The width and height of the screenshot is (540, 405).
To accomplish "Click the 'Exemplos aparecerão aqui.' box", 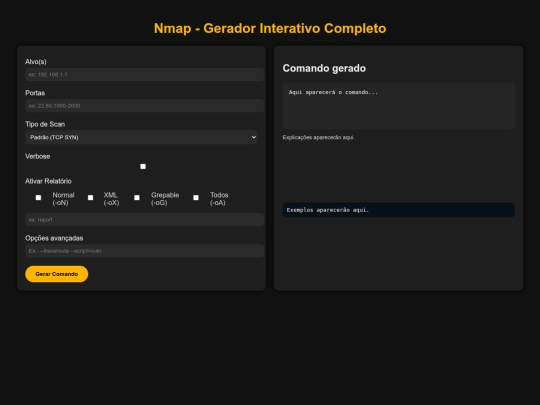I will click(x=398, y=210).
